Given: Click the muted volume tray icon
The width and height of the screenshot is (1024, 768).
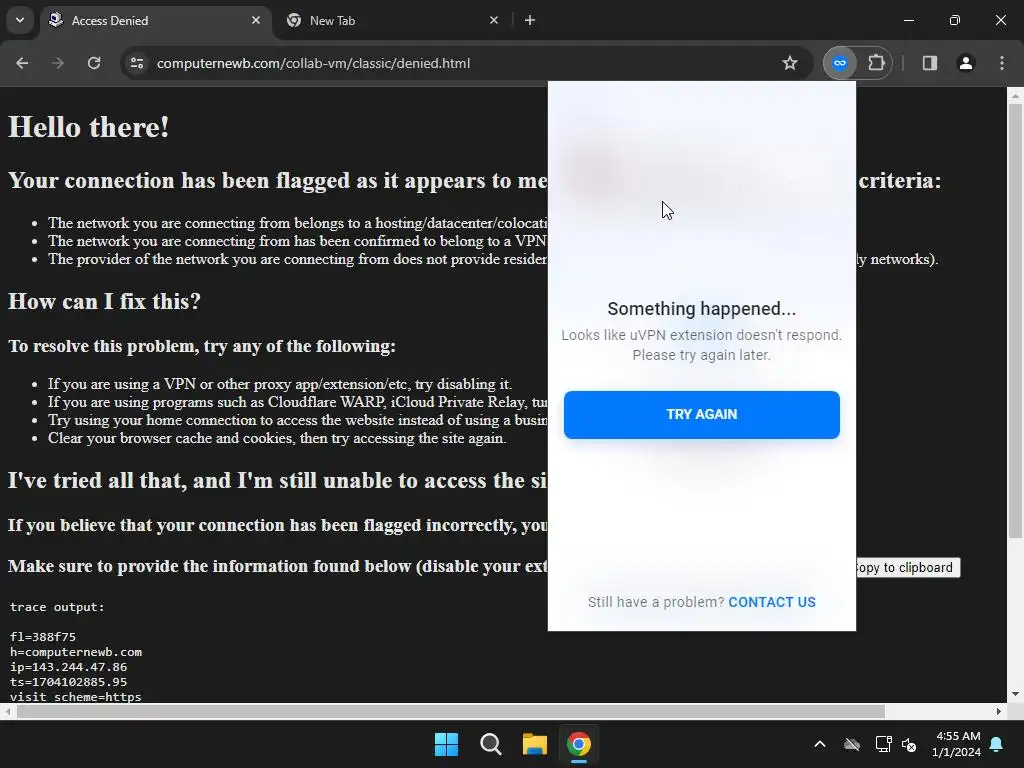Looking at the screenshot, I should coord(909,744).
